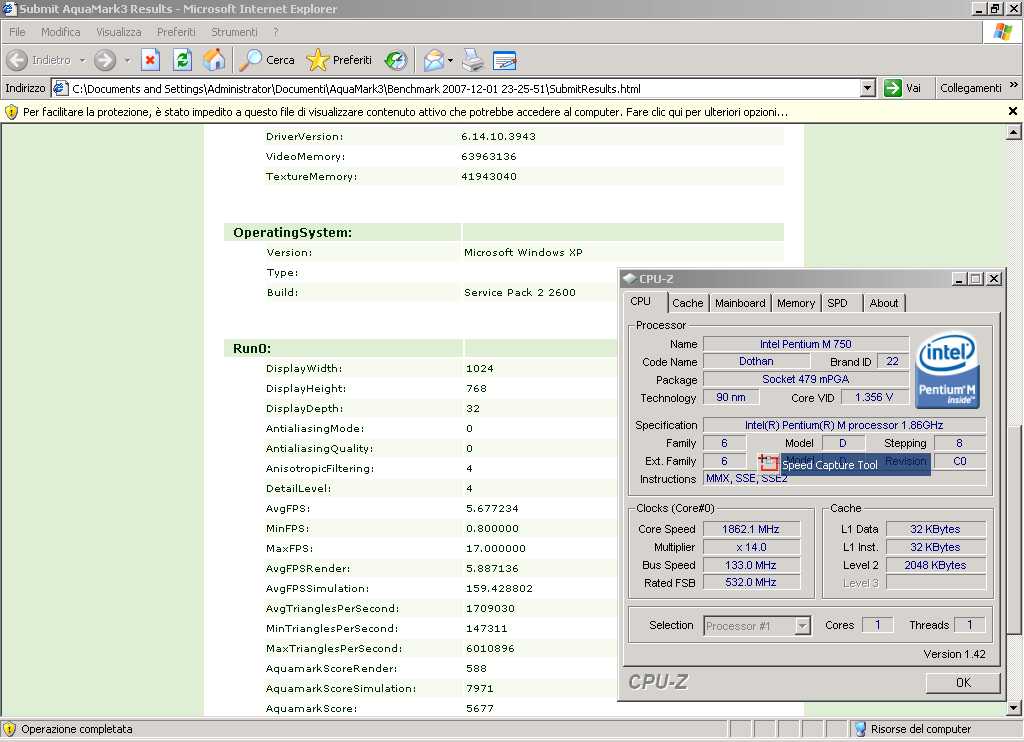Expand the forward button history dropdown

click(127, 60)
